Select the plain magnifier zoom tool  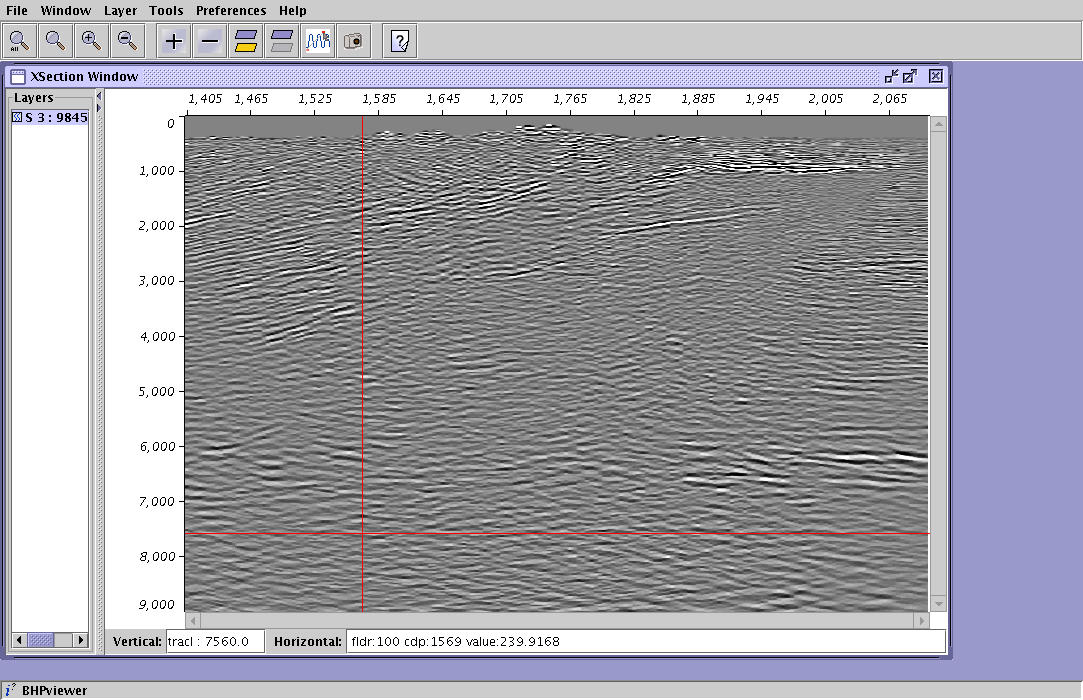pos(55,41)
